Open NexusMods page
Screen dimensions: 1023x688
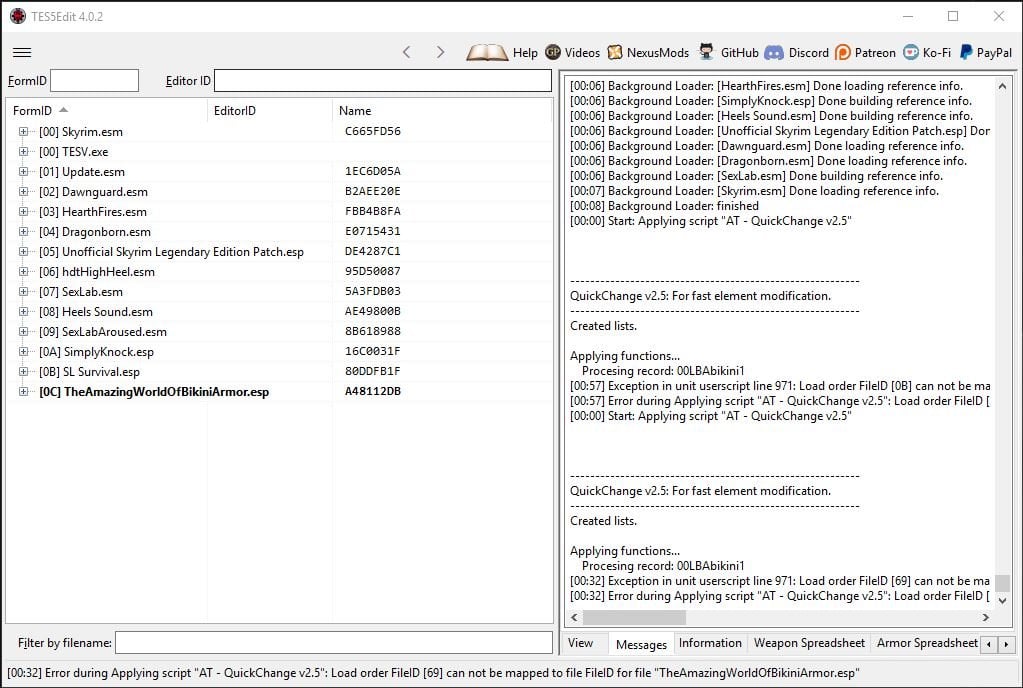pyautogui.click(x=648, y=52)
